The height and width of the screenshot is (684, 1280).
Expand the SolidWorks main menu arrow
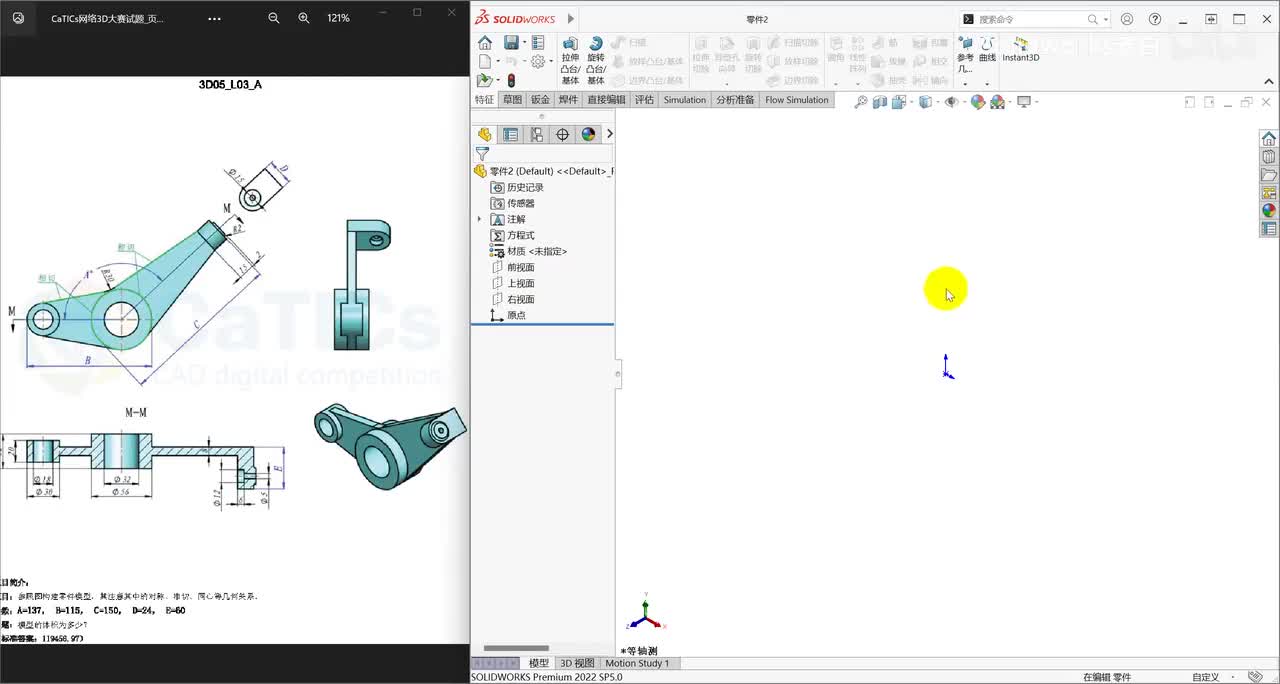coord(571,19)
